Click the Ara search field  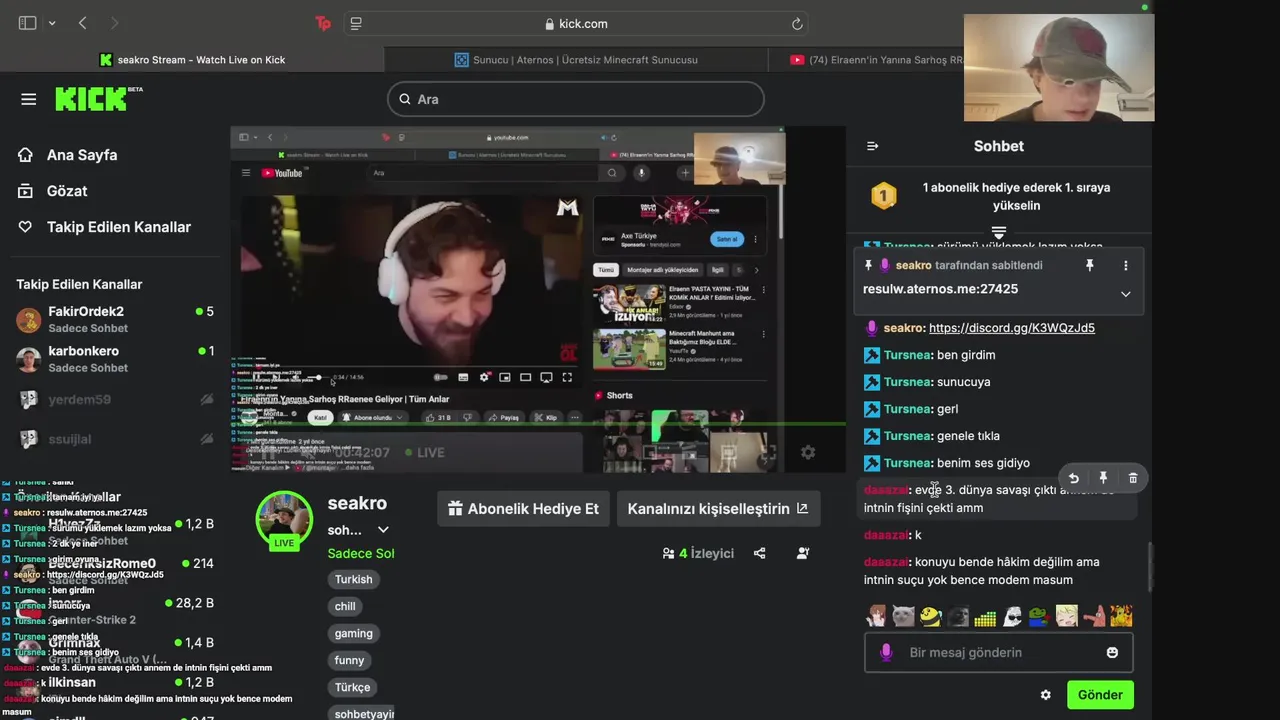576,99
